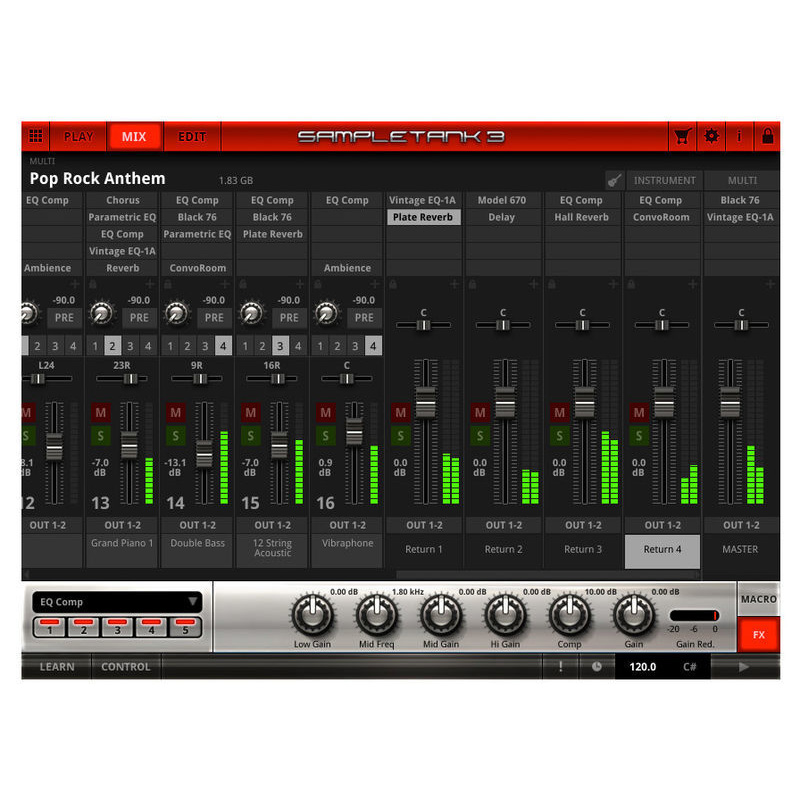Screen dimensions: 800x800
Task: Open OUT 1-2 output on MASTER
Action: [x=741, y=525]
